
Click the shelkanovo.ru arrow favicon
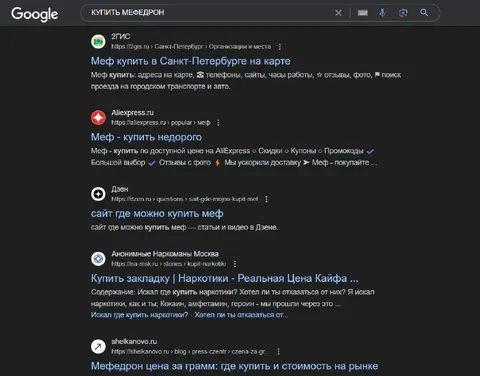(x=98, y=347)
